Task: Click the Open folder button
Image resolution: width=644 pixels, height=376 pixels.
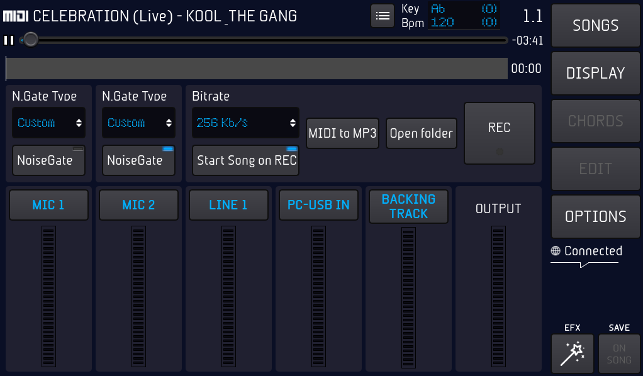Action: click(x=421, y=134)
